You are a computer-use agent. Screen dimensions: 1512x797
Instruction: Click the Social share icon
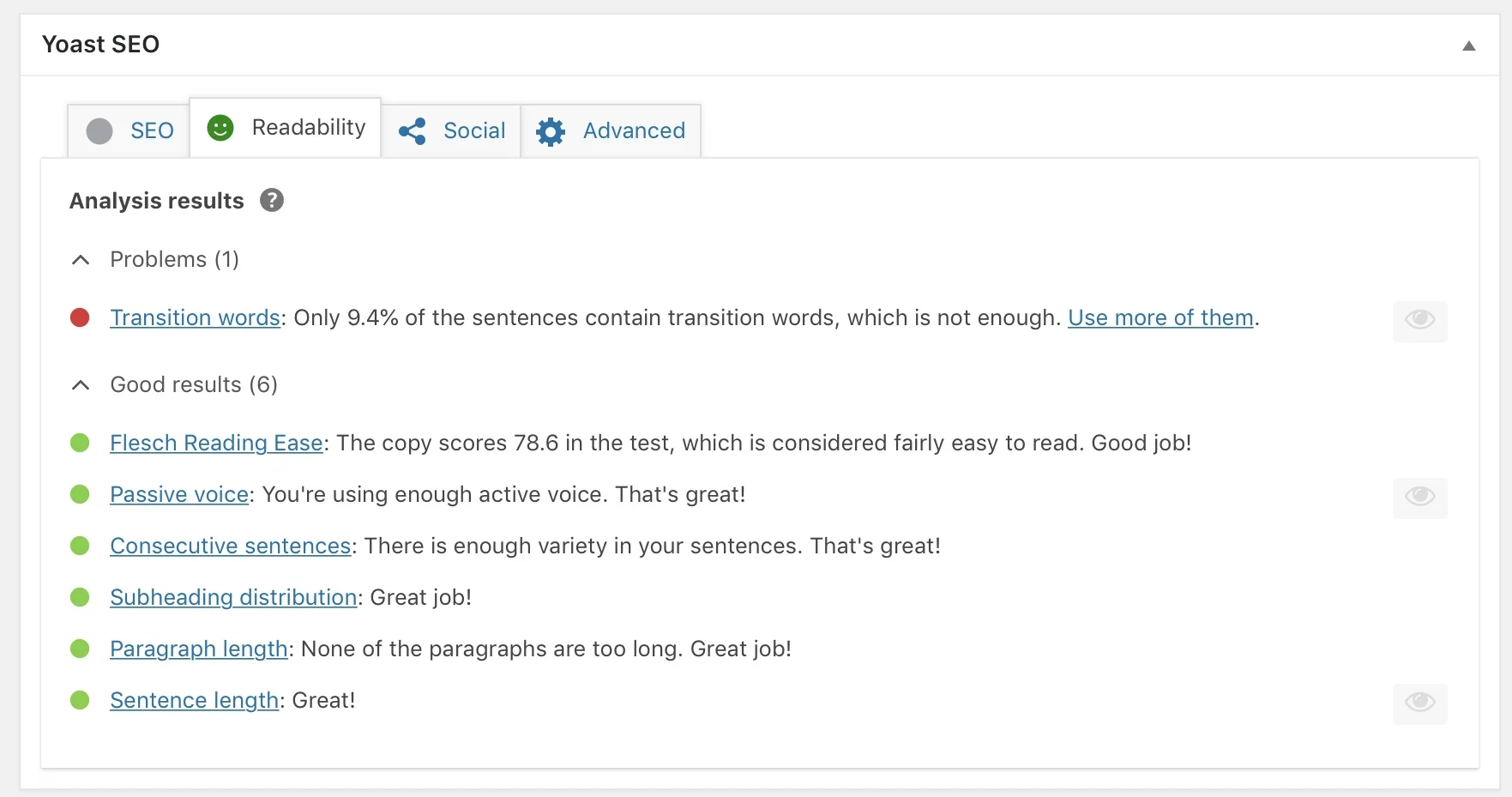[x=413, y=131]
